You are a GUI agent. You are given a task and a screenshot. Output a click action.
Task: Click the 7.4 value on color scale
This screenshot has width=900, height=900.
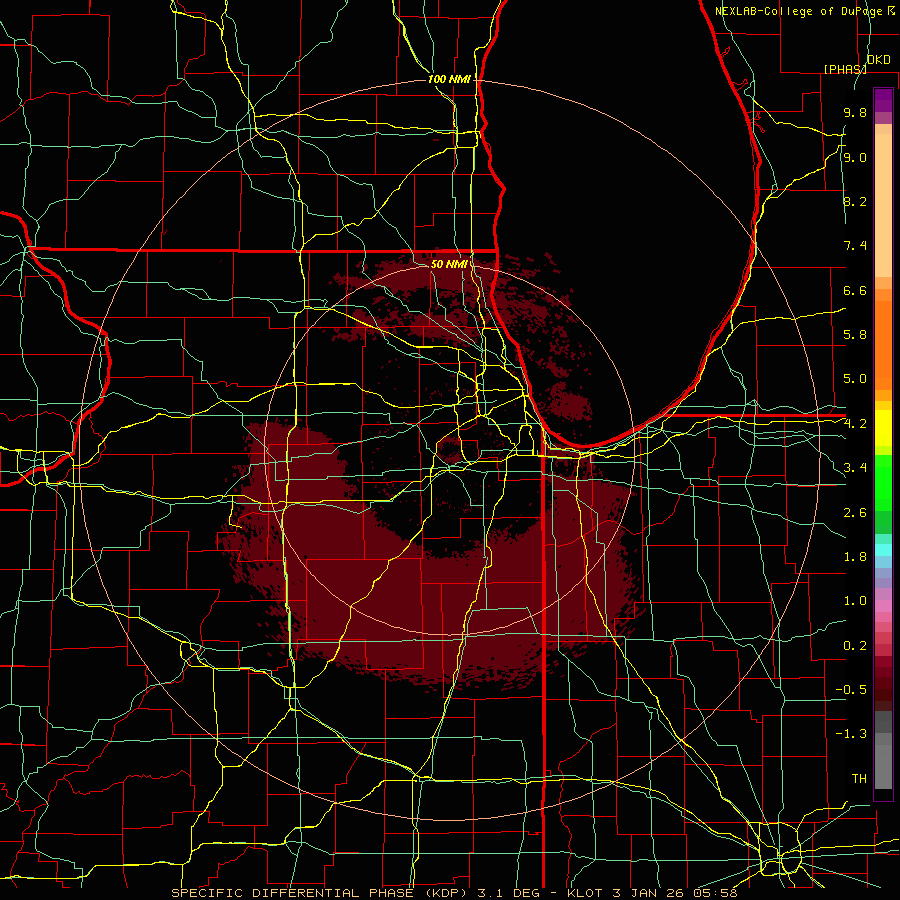[x=855, y=246]
